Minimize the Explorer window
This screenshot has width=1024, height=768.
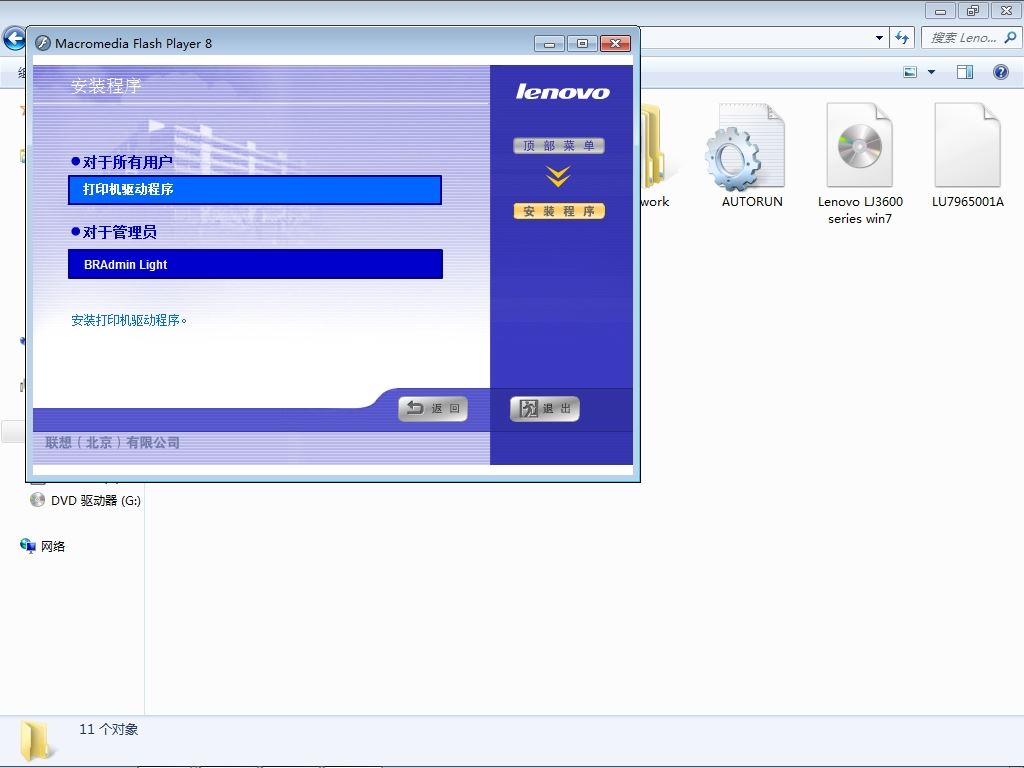click(940, 10)
